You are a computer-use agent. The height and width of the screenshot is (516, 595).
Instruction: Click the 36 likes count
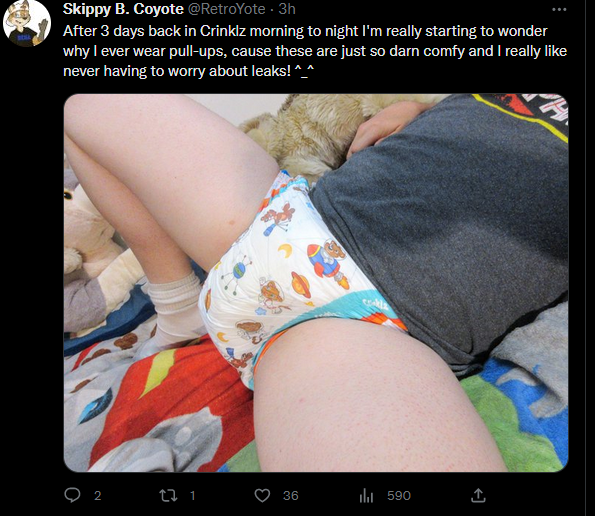tap(291, 496)
